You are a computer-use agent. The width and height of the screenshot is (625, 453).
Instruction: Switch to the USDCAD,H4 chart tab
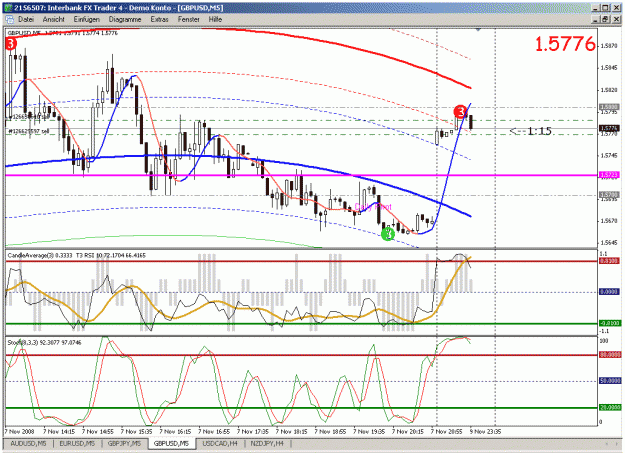point(220,443)
